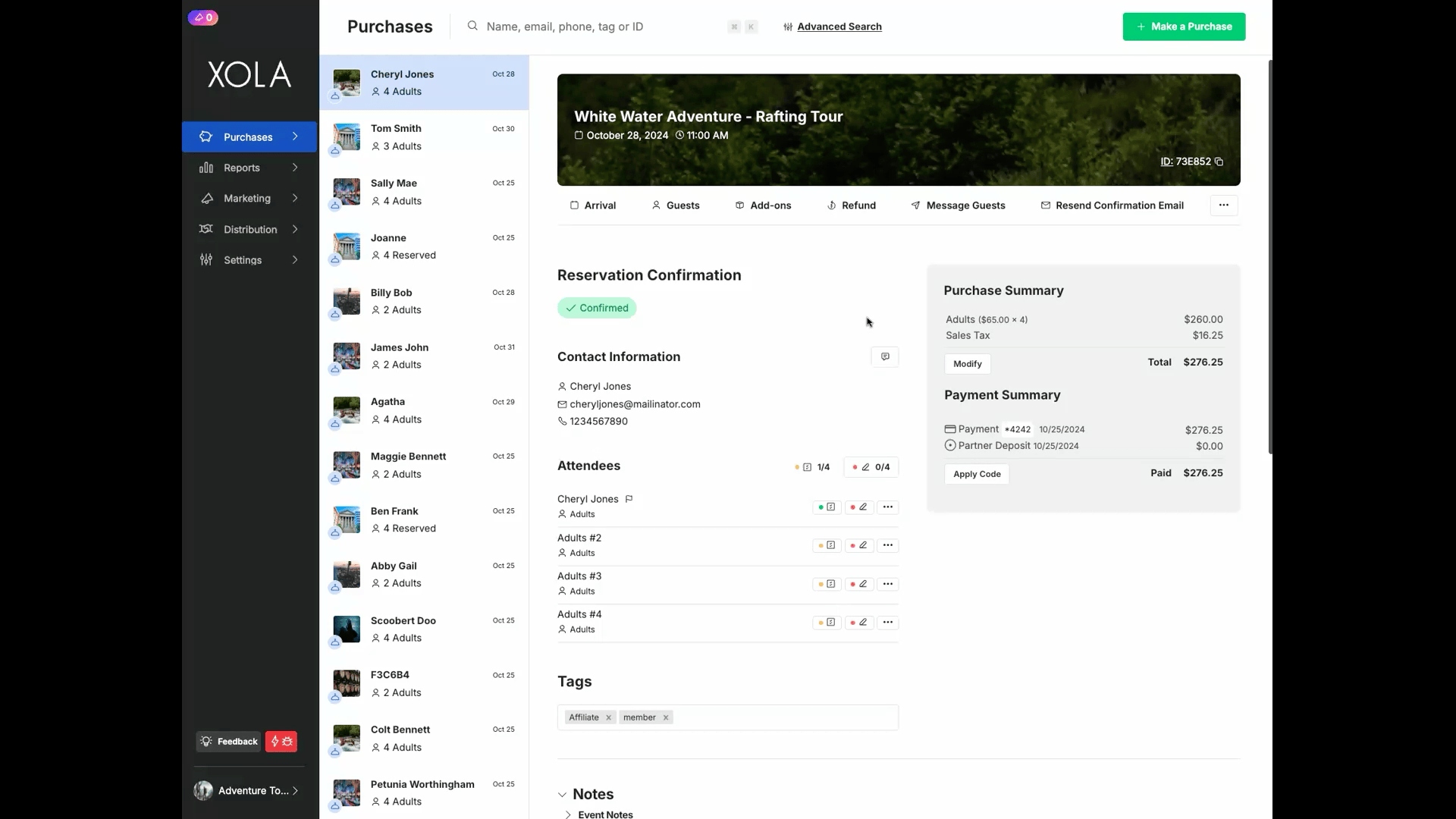Click the Feedback button
Image resolution: width=1456 pixels, height=819 pixels.
click(x=228, y=742)
